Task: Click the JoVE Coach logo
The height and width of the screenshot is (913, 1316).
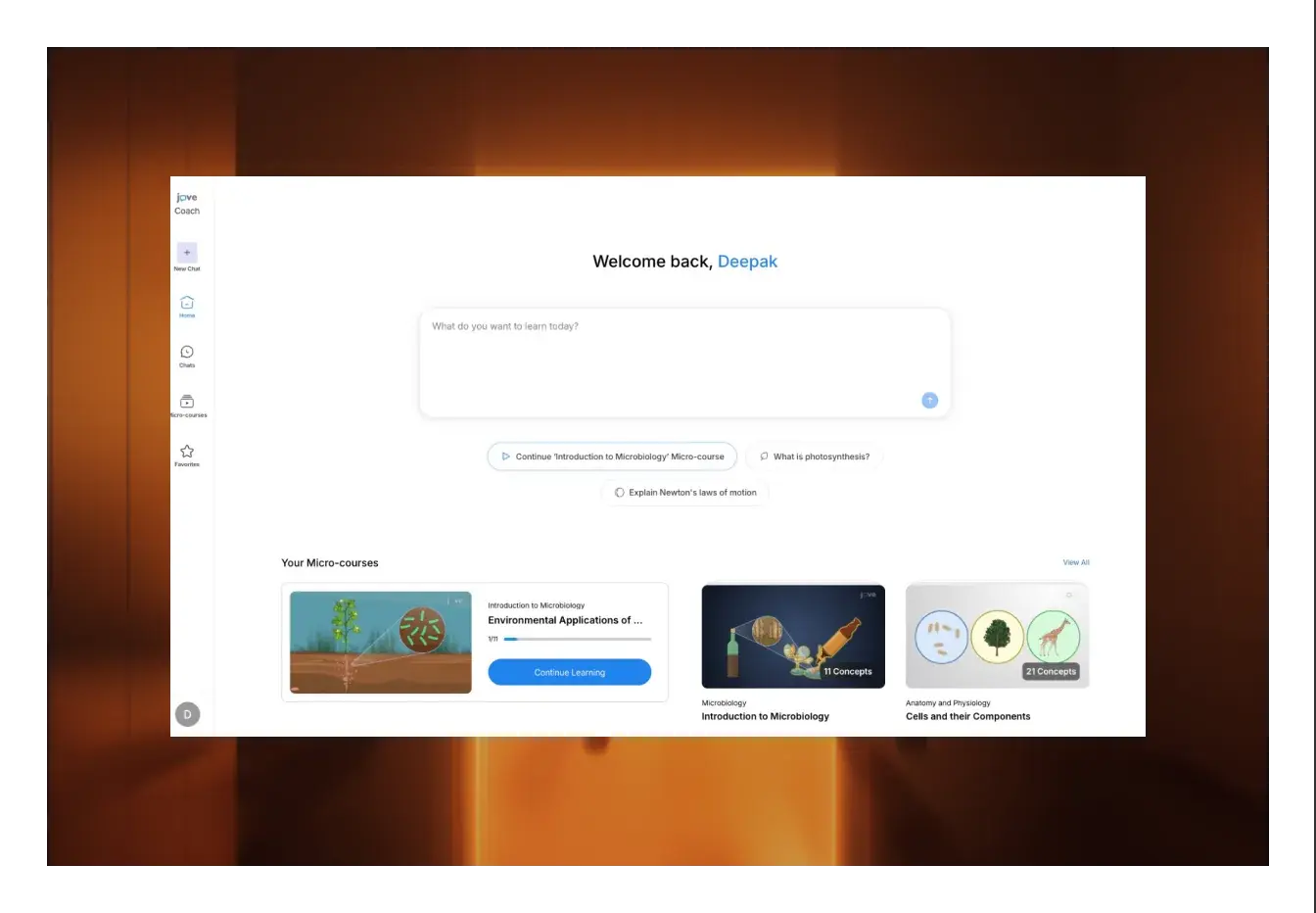Action: coord(187,204)
